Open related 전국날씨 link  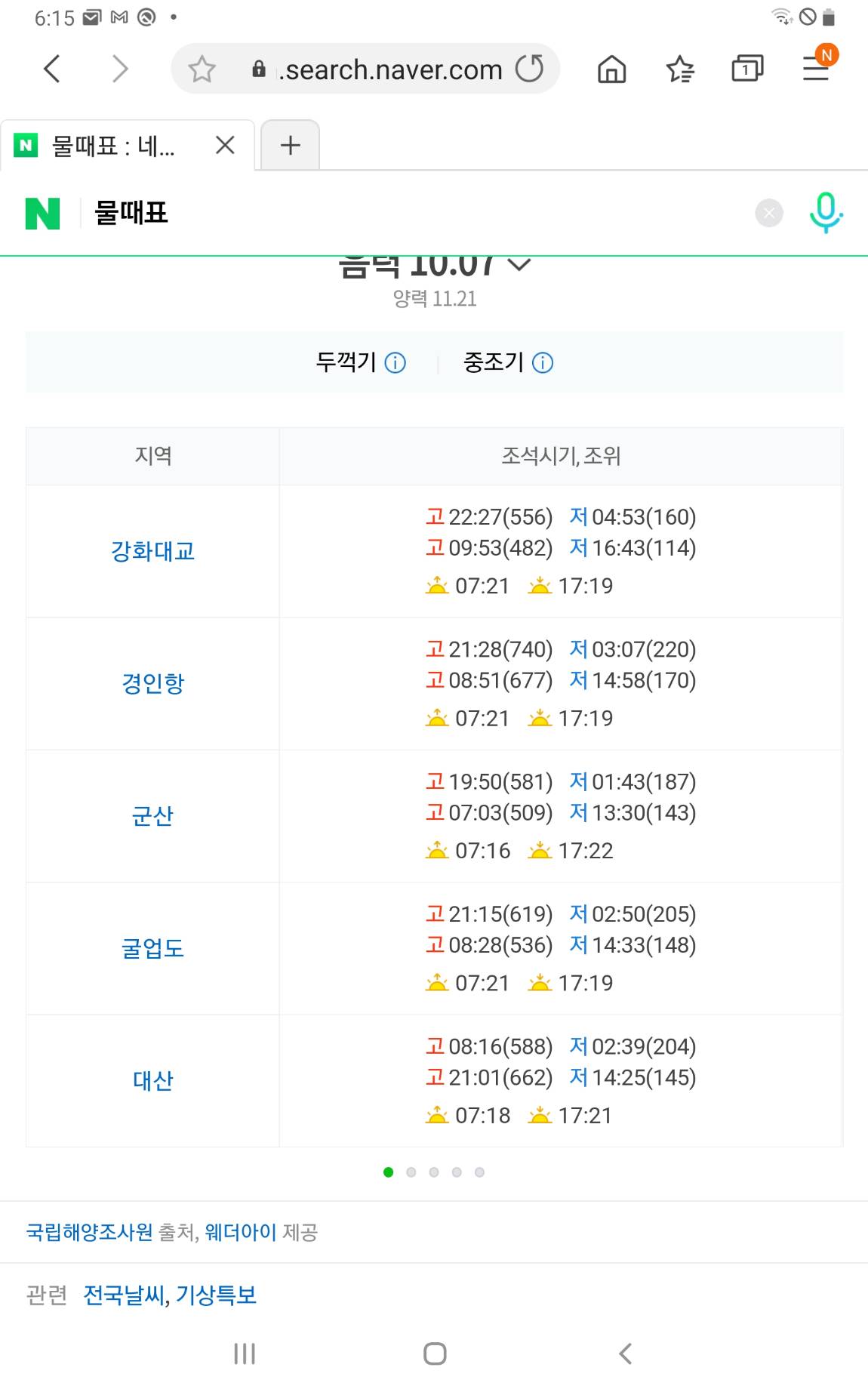tap(124, 1295)
